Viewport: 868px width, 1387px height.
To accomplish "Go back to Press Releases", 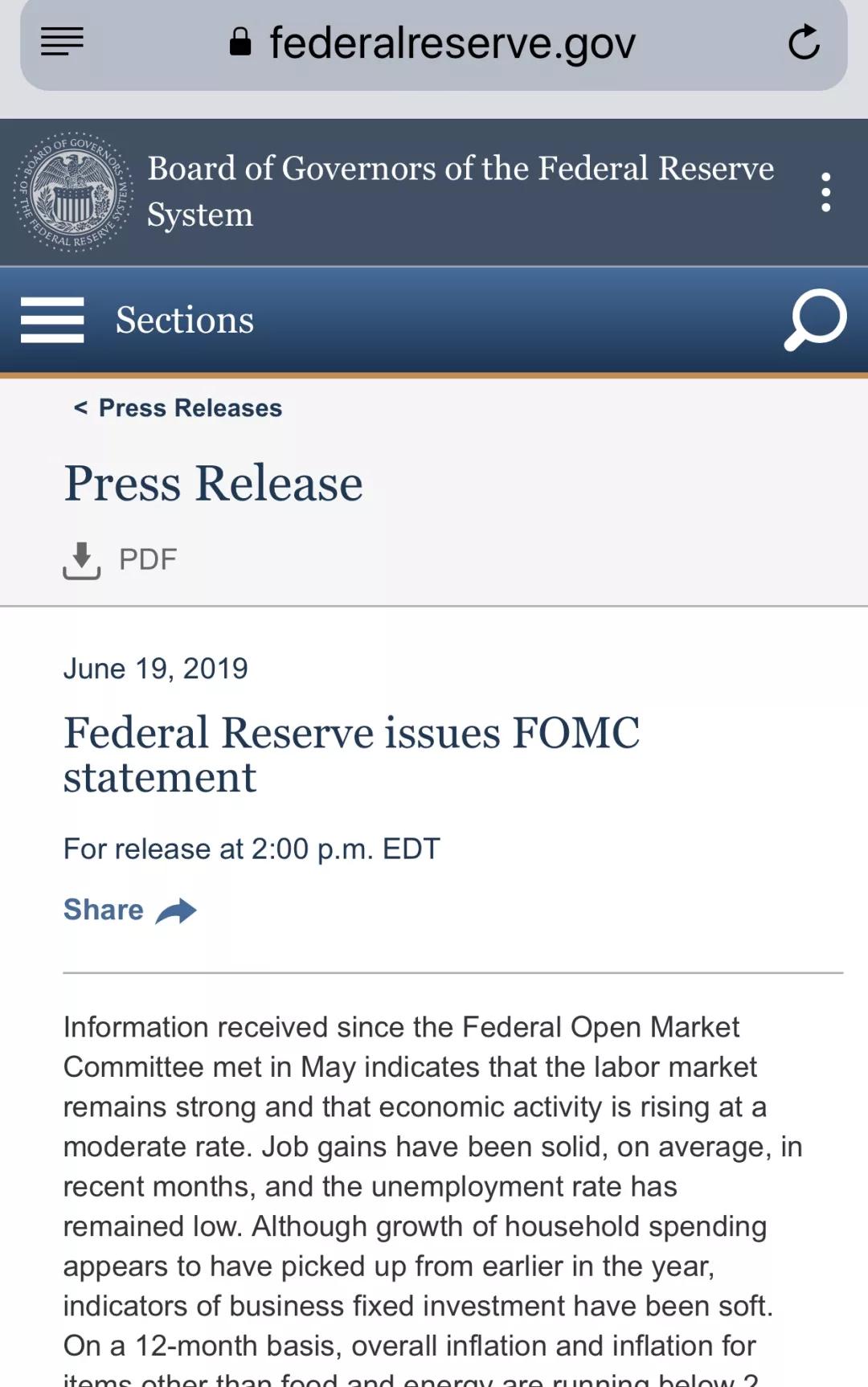I will [x=190, y=408].
